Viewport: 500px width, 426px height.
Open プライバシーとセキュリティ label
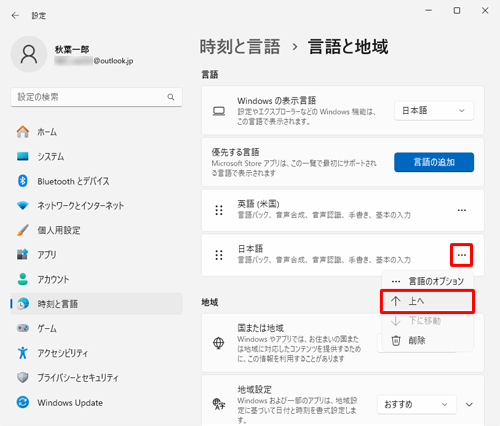[x=78, y=378]
